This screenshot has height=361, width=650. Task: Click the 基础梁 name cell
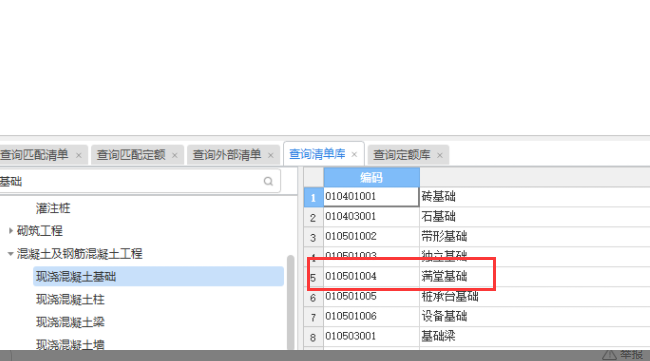pos(535,337)
